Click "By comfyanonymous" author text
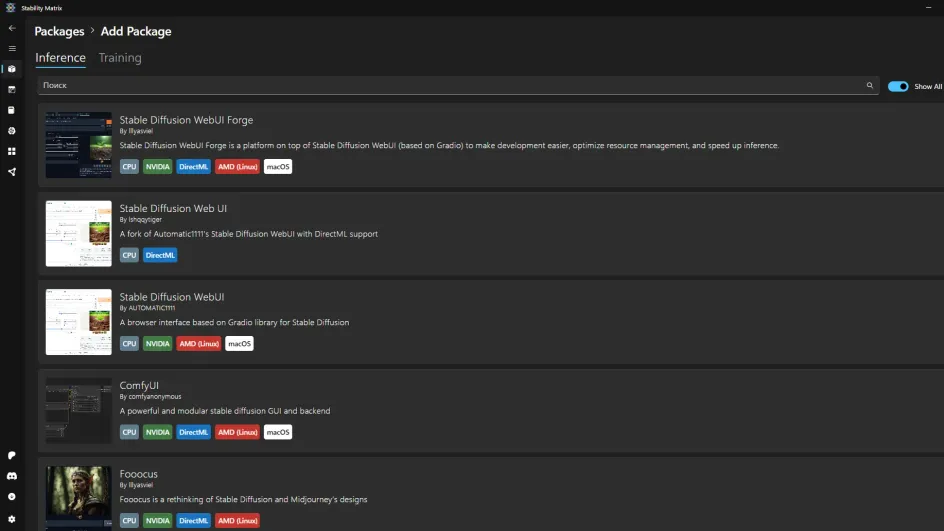The height and width of the screenshot is (531, 944). [x=150, y=397]
